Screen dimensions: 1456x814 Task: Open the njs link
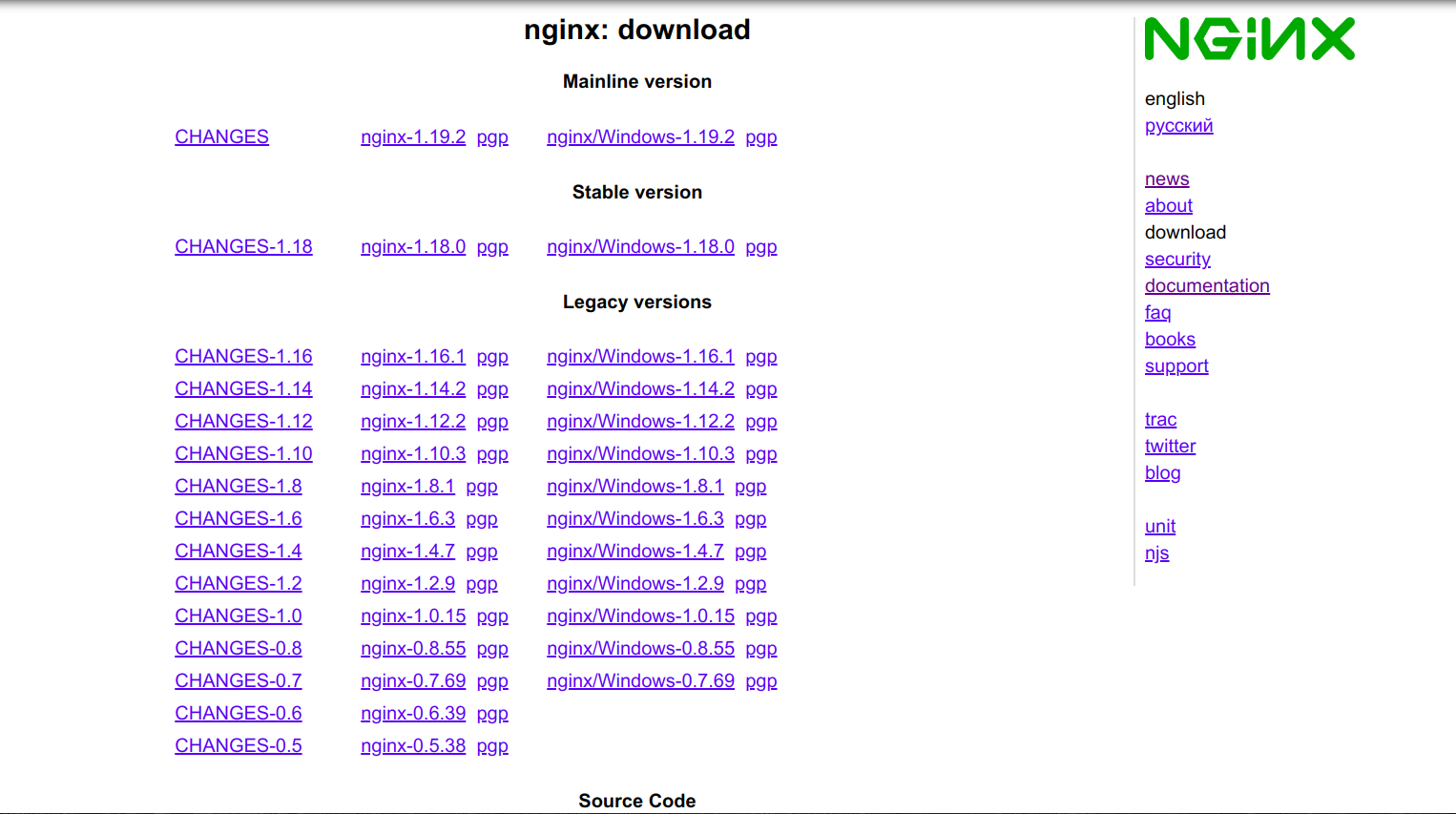(x=1156, y=553)
